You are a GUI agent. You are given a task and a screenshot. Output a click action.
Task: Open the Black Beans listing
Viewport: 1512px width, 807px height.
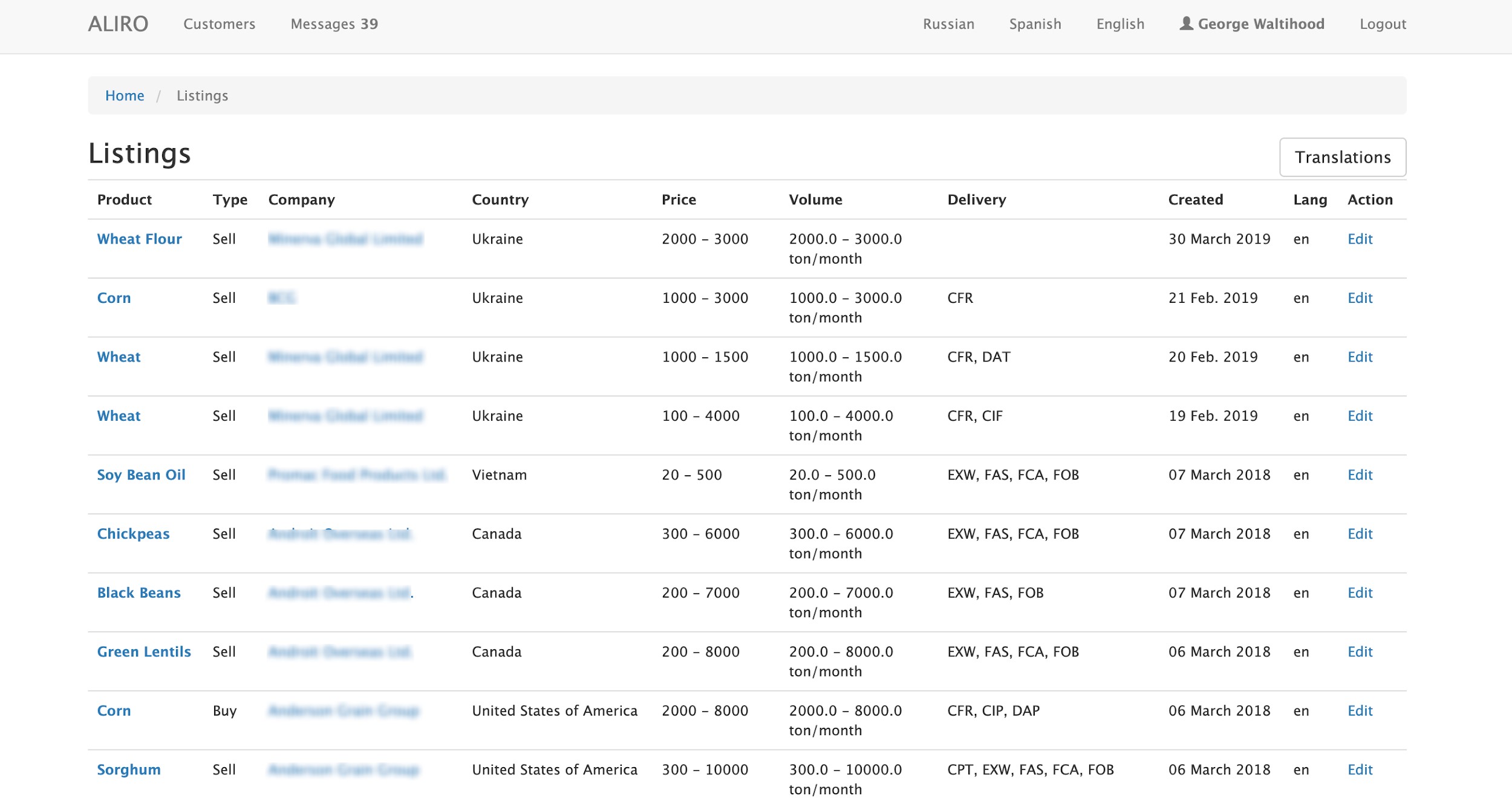click(138, 593)
